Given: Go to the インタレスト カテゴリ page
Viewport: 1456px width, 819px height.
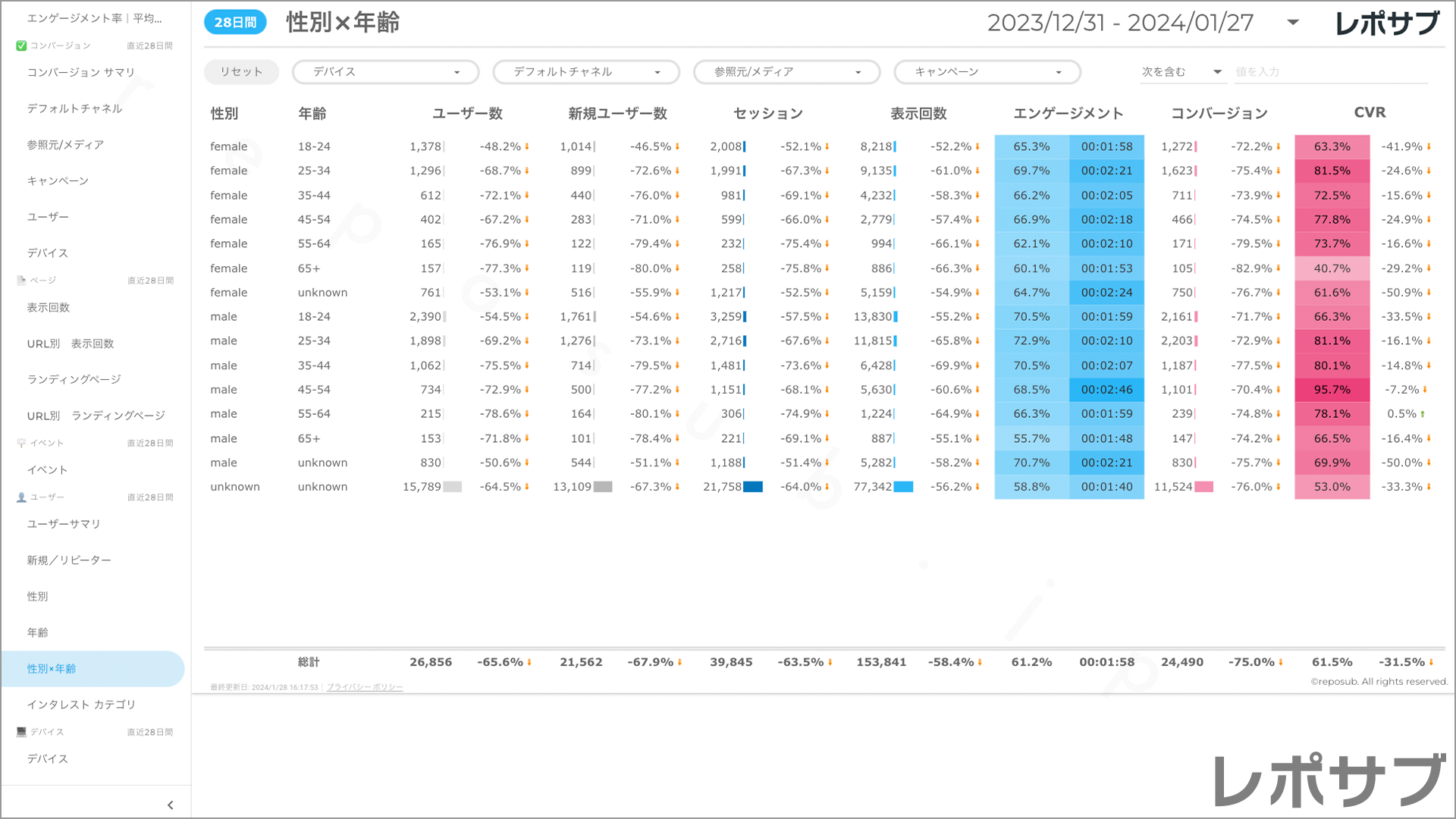Looking at the screenshot, I should [x=81, y=704].
